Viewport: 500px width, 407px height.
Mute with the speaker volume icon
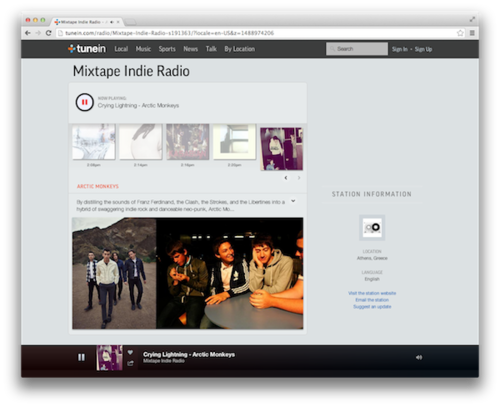[419, 357]
